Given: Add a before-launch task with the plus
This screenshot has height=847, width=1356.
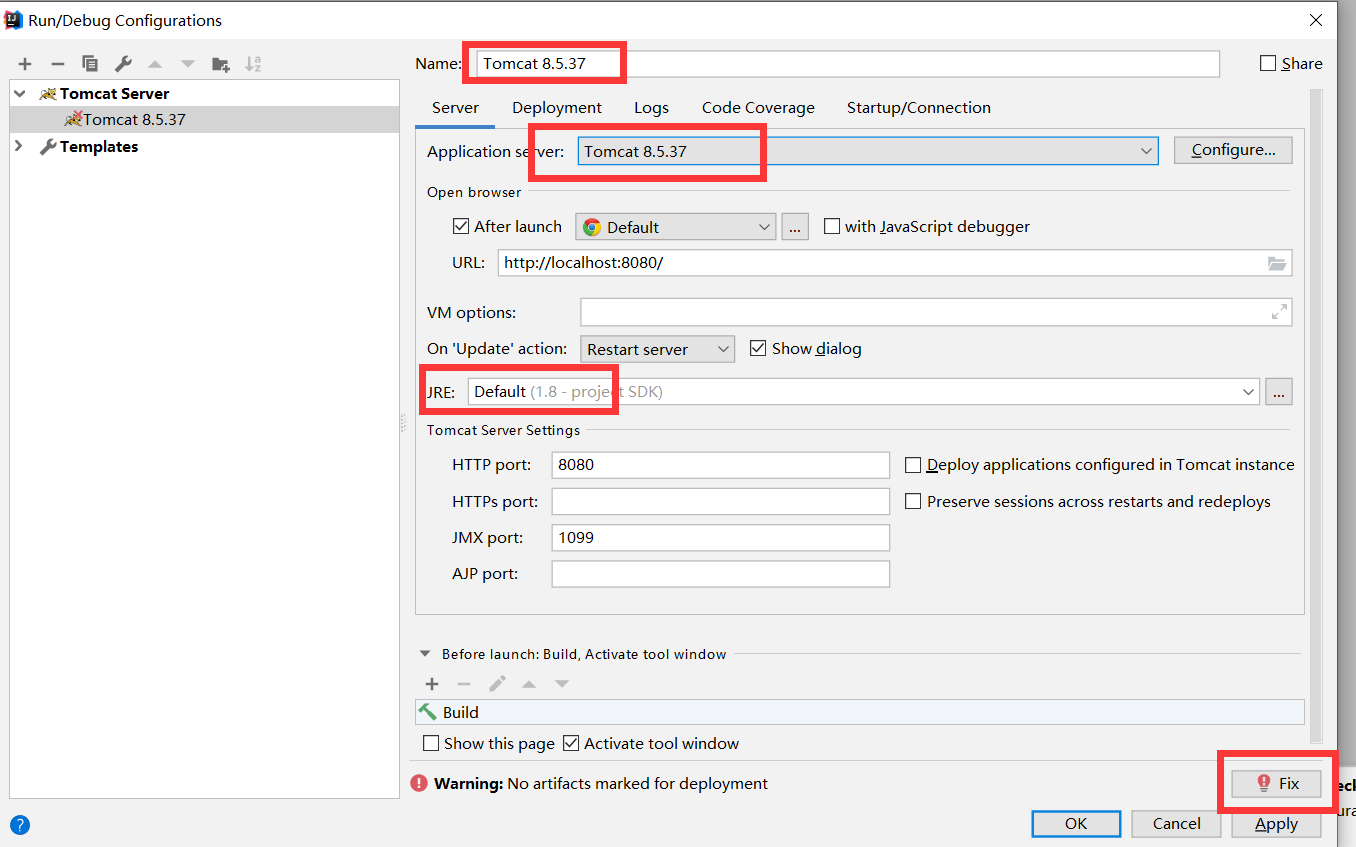Looking at the screenshot, I should 432,684.
